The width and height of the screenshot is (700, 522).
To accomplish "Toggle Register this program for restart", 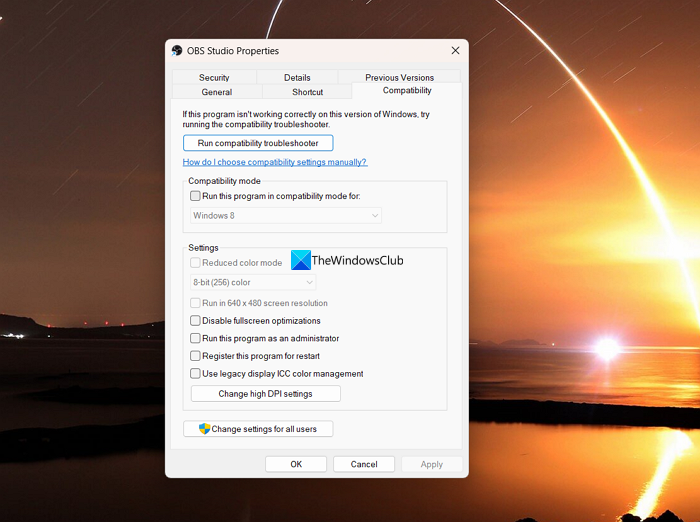I will coord(195,356).
